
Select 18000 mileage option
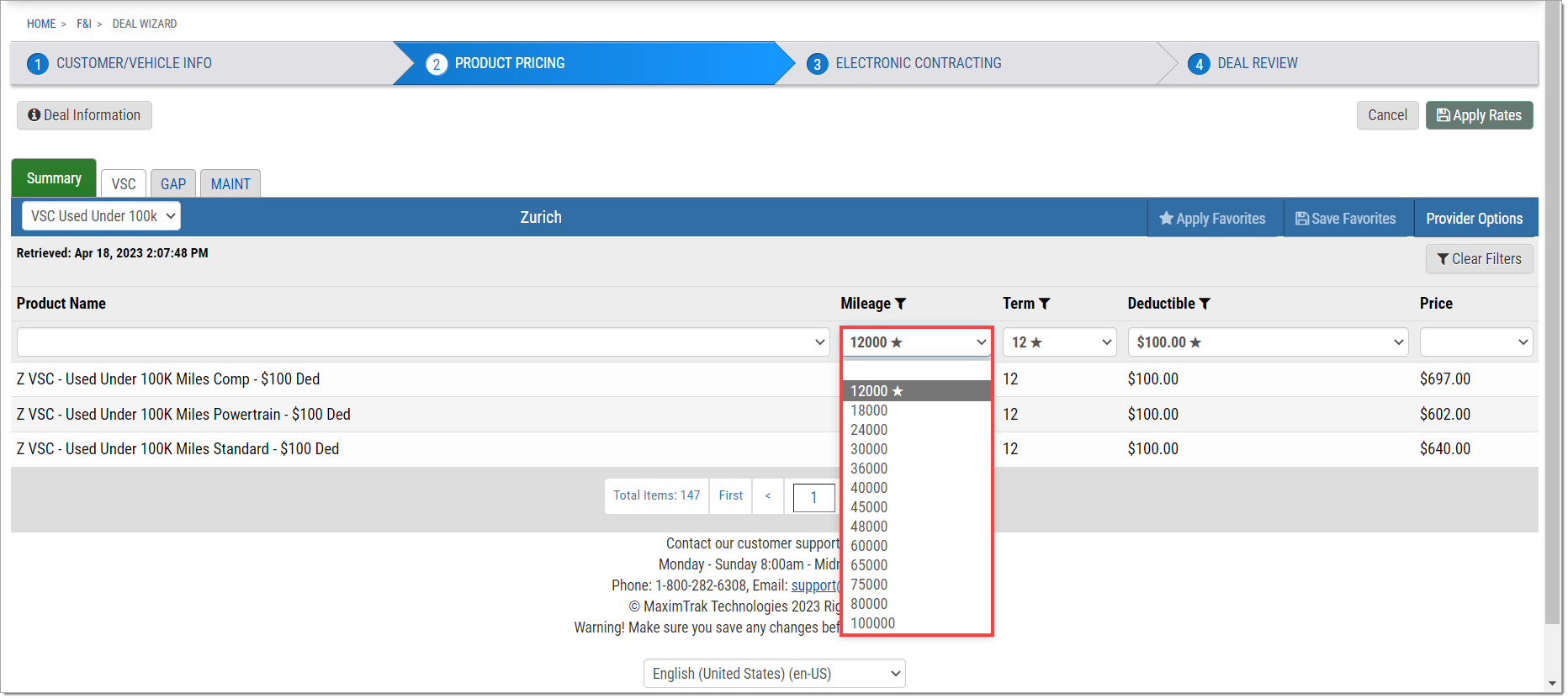[917, 410]
